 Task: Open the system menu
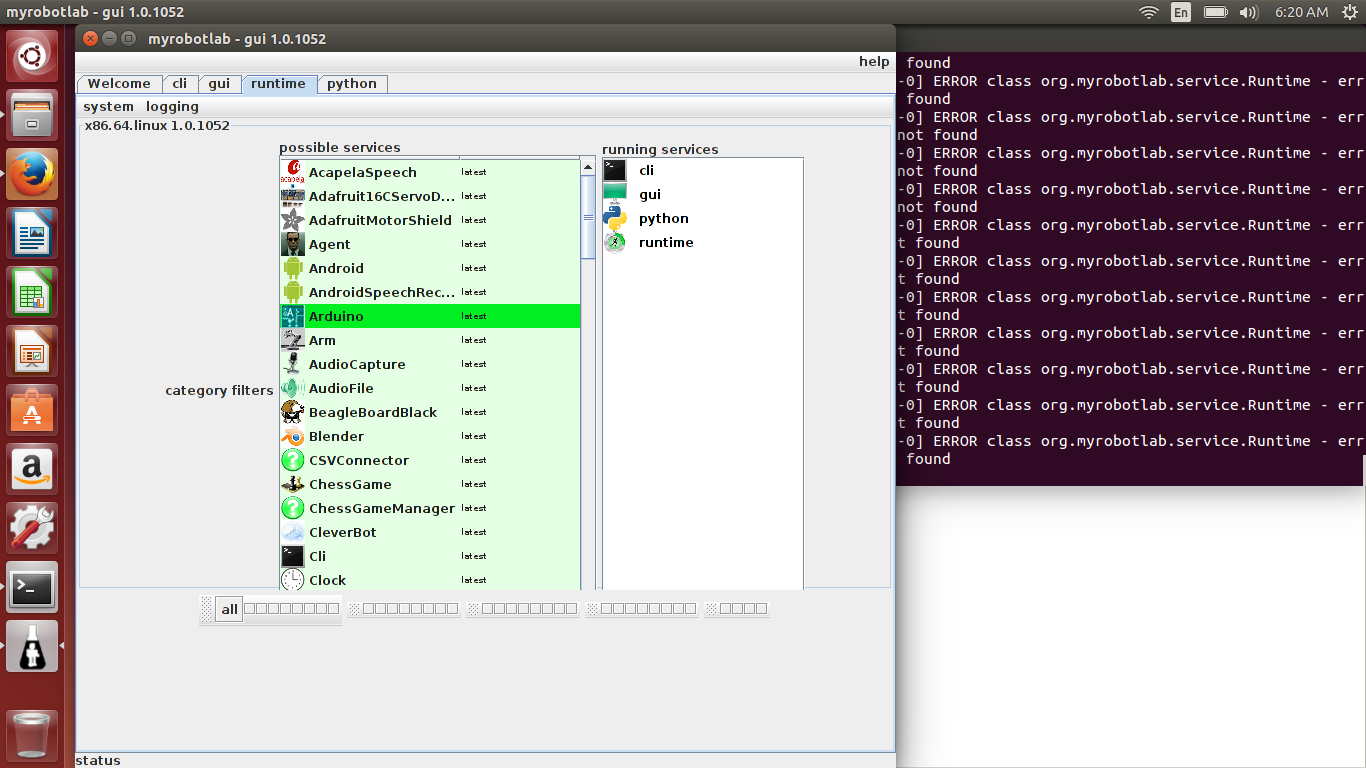108,106
